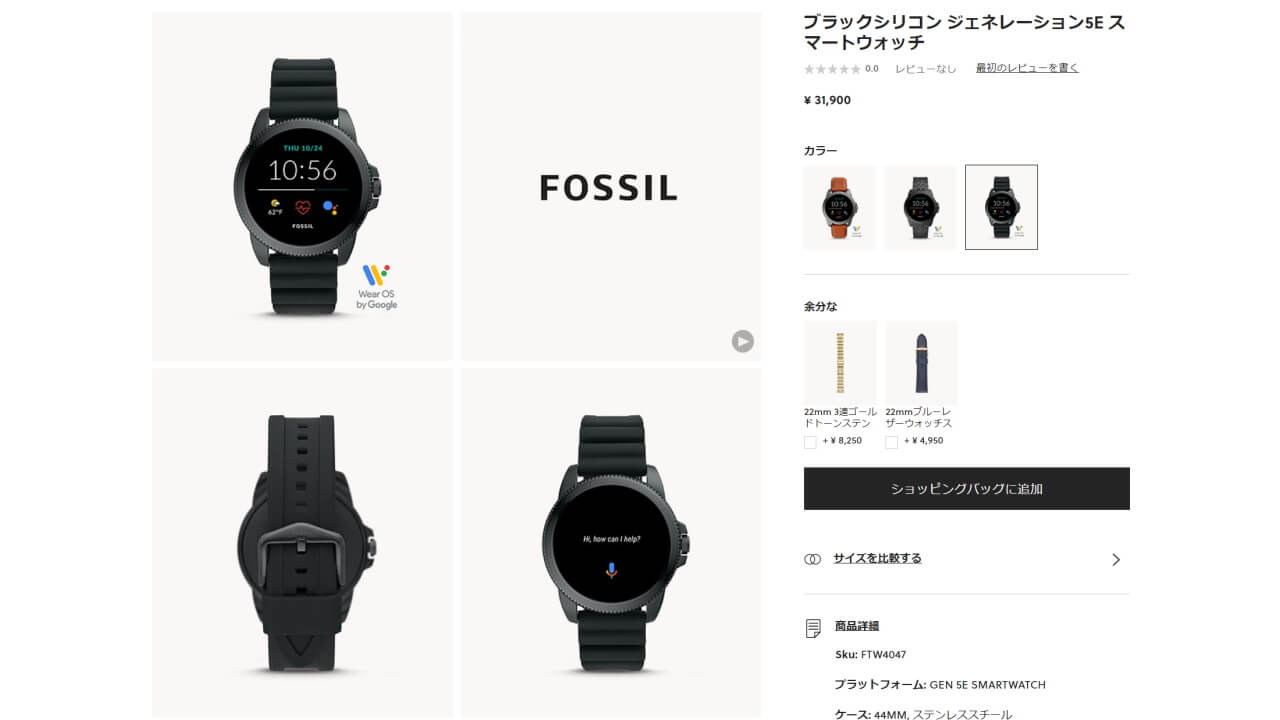Click the compare sizes rings icon
The width and height of the screenshot is (1280, 720).
click(x=812, y=559)
